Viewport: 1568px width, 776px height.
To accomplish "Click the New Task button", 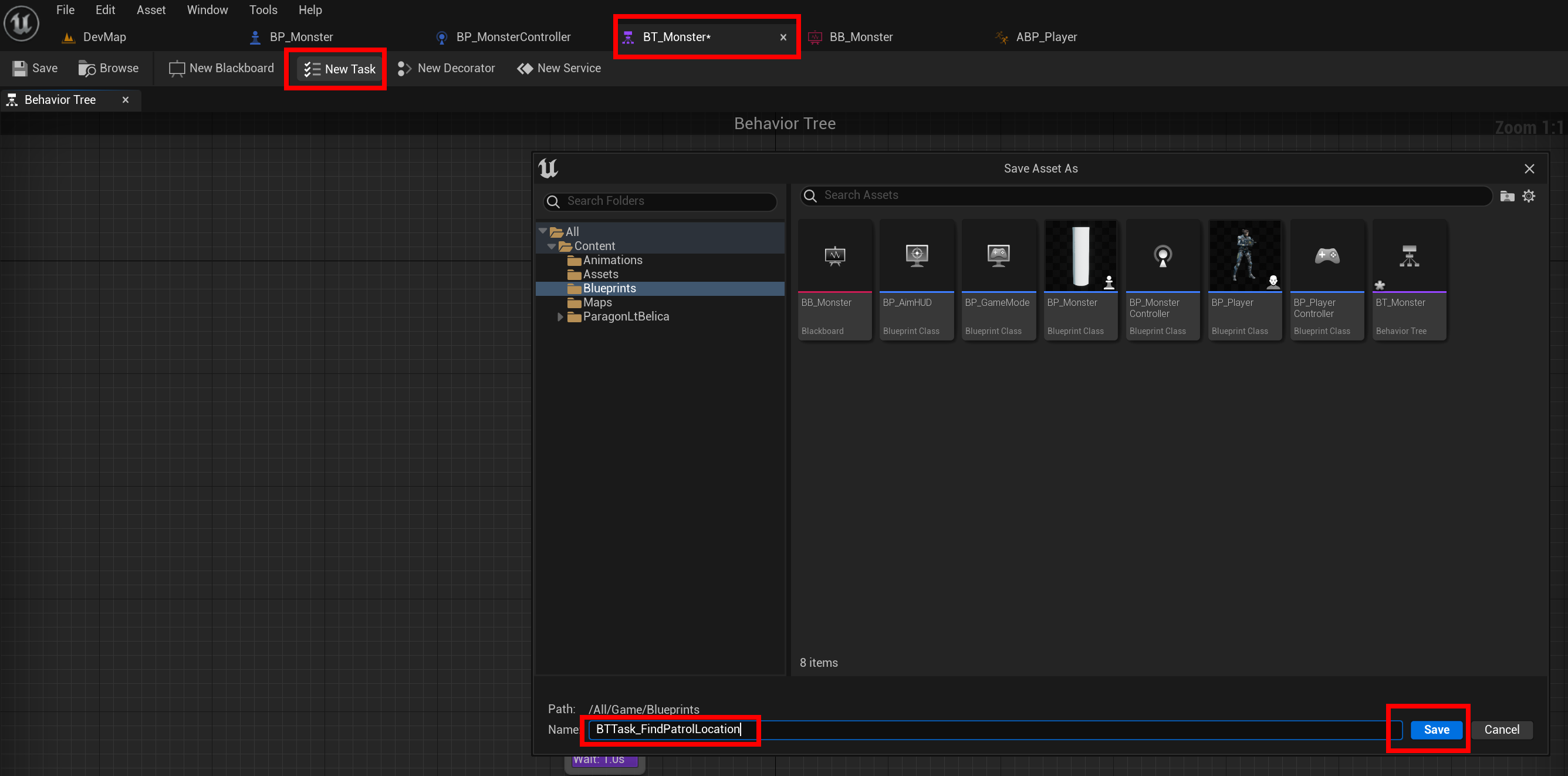I will [340, 69].
